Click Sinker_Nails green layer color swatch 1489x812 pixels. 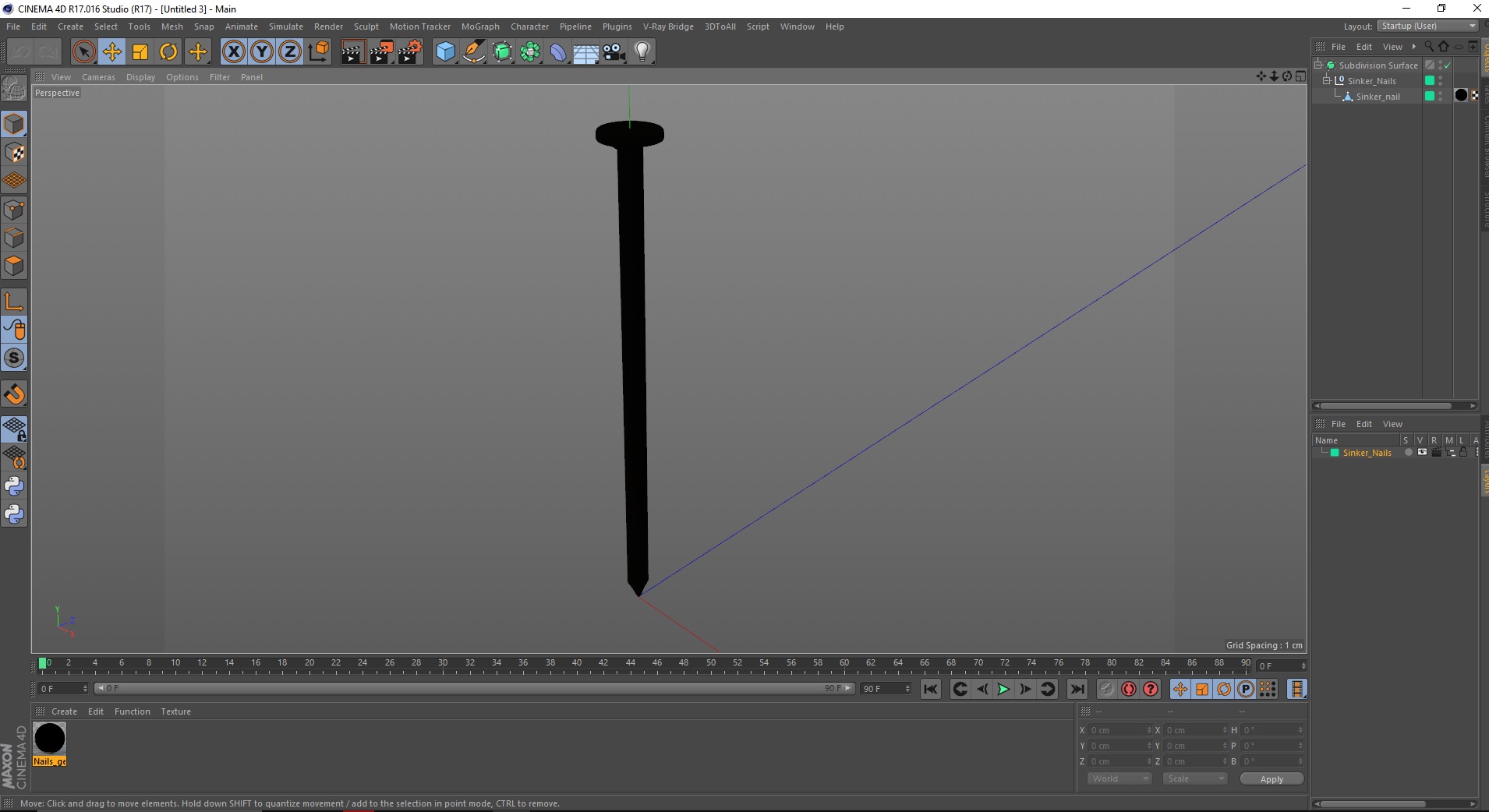coord(1430,80)
